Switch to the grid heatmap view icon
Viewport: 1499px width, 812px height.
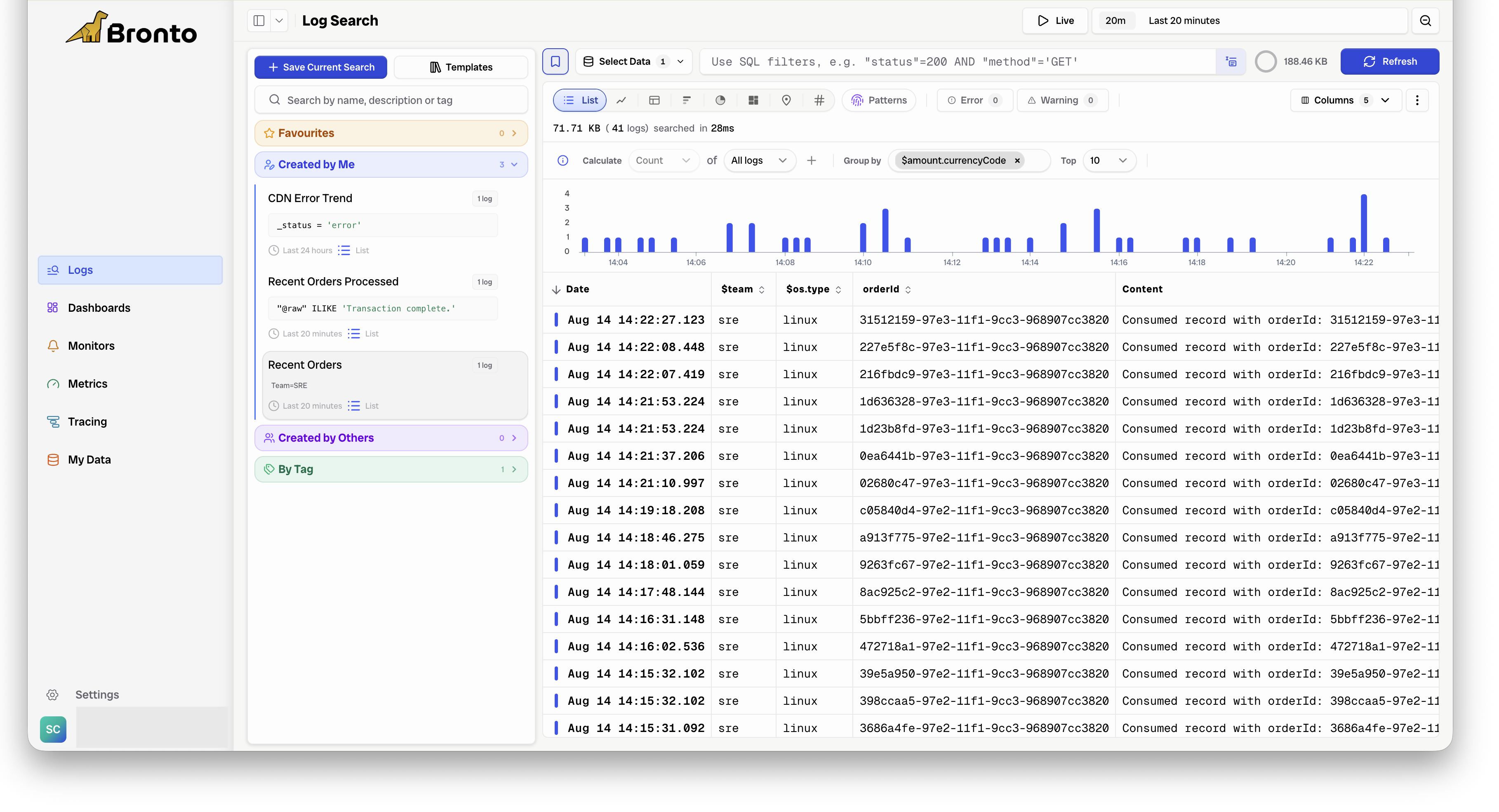point(753,100)
